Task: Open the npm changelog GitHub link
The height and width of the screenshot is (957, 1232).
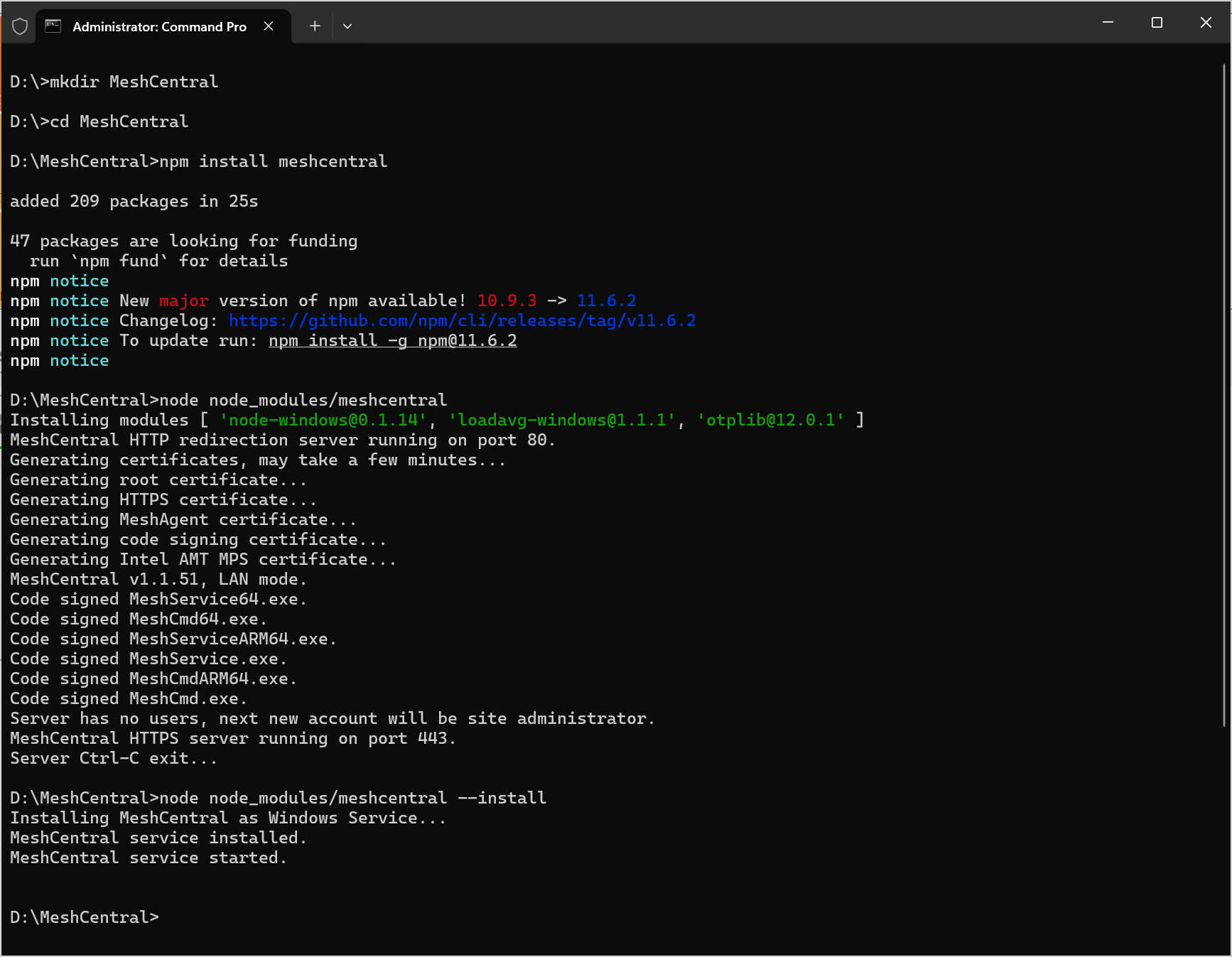Action: pyautogui.click(x=462, y=321)
